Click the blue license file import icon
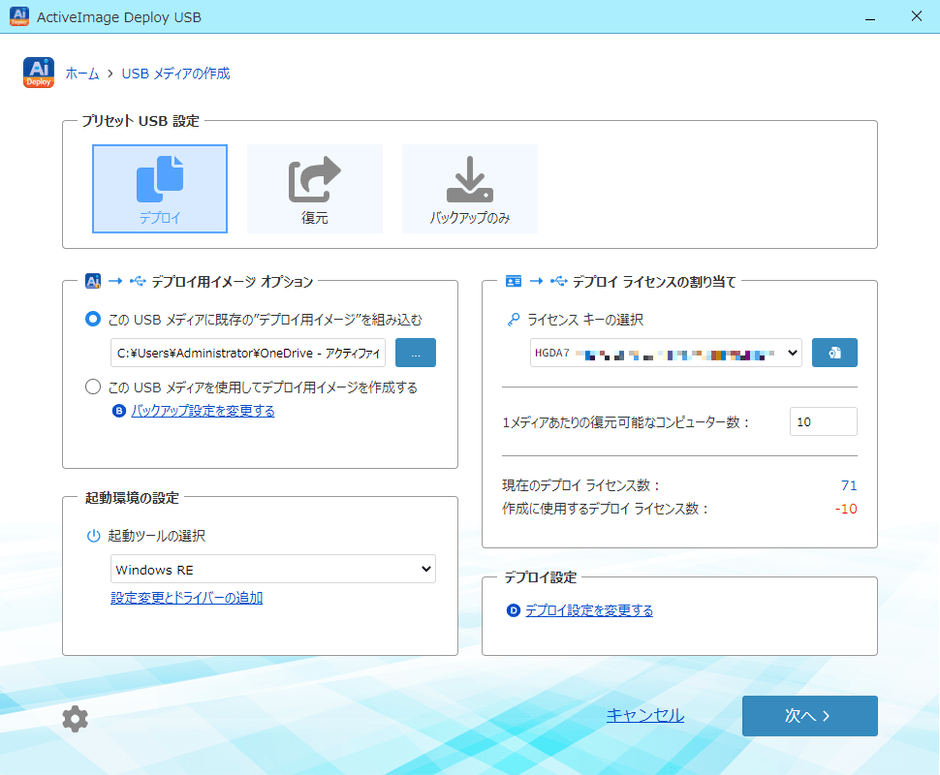The height and width of the screenshot is (775, 940). click(x=835, y=352)
